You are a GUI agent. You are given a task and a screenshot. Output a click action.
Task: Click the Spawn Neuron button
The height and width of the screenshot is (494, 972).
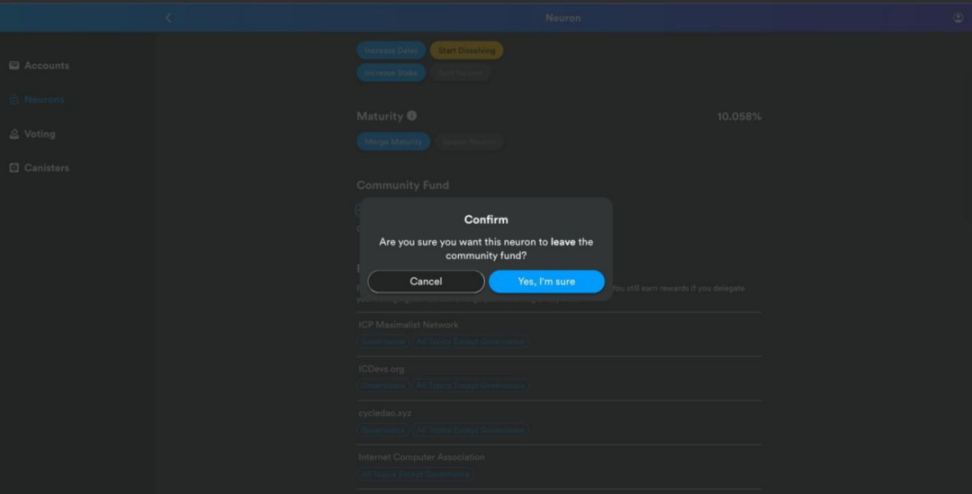point(469,141)
